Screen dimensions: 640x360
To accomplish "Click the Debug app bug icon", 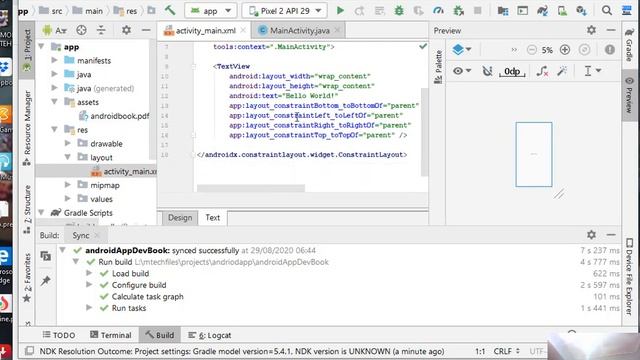I will [x=399, y=11].
